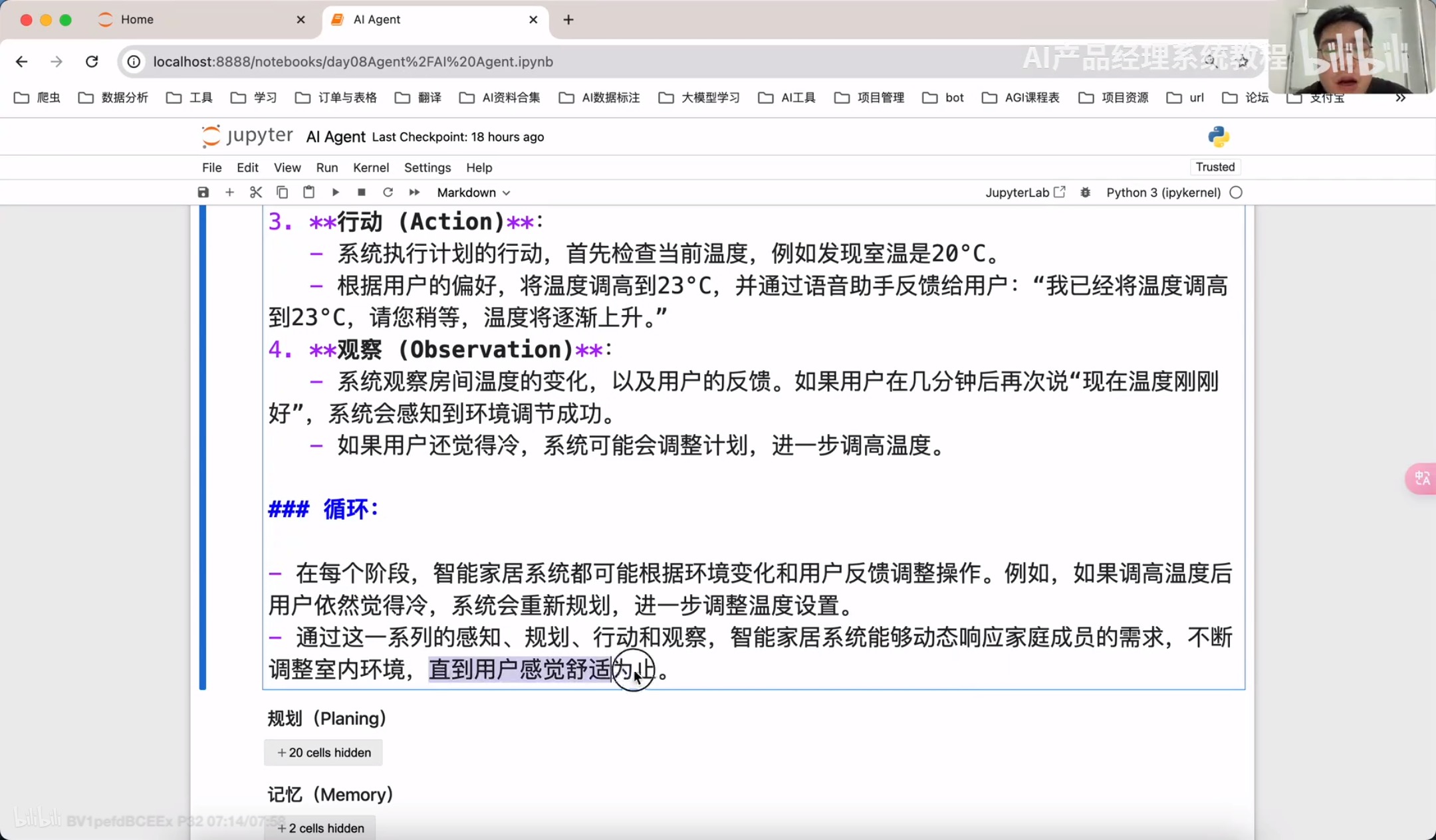
Task: Click the browser address bar URL
Action: (352, 62)
